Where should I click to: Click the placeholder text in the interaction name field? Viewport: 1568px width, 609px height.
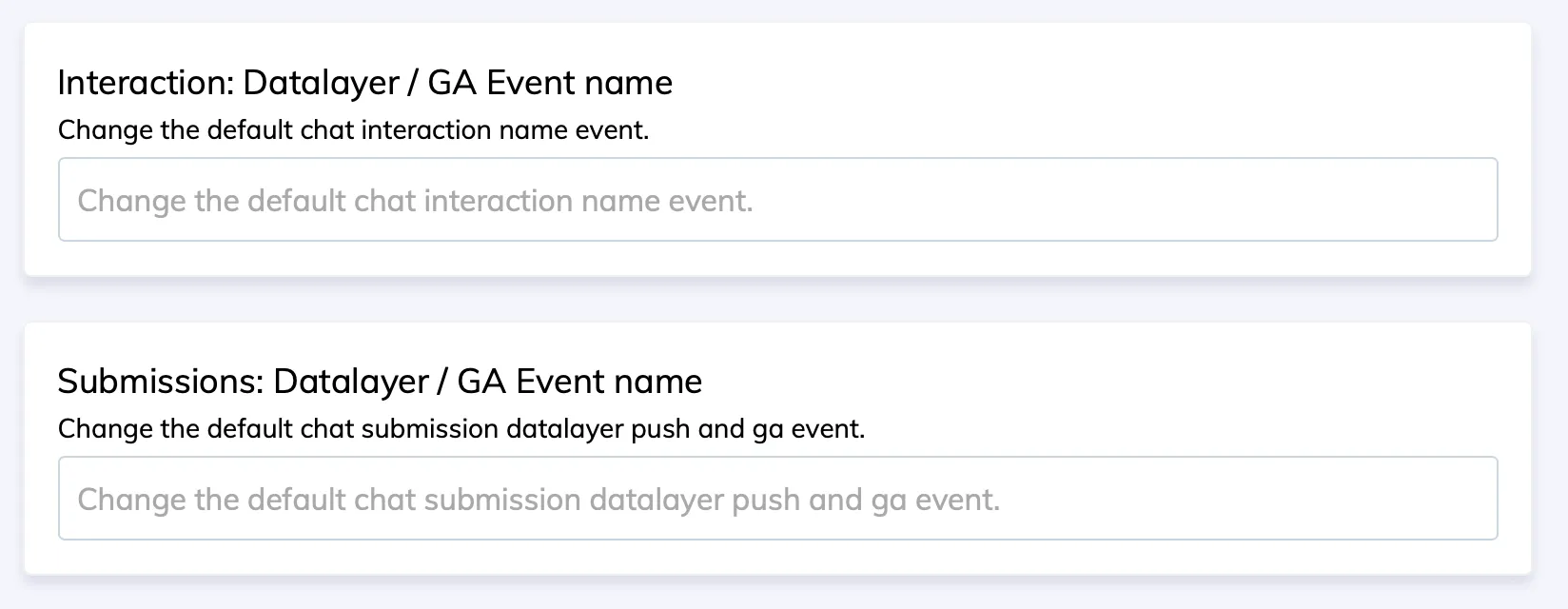(415, 201)
